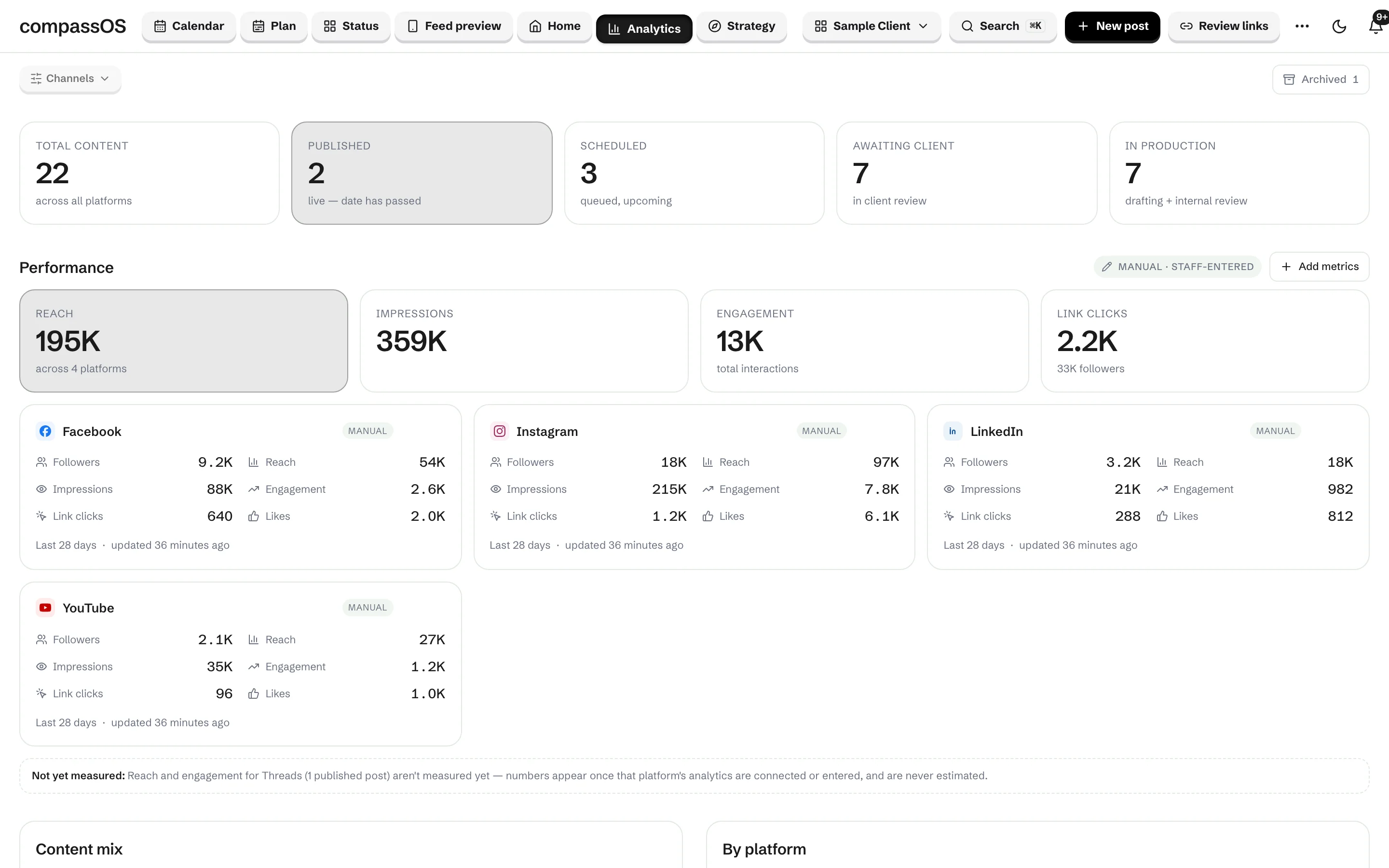This screenshot has width=1389, height=868.
Task: Click Facebook reach value 54K
Action: coord(432,462)
